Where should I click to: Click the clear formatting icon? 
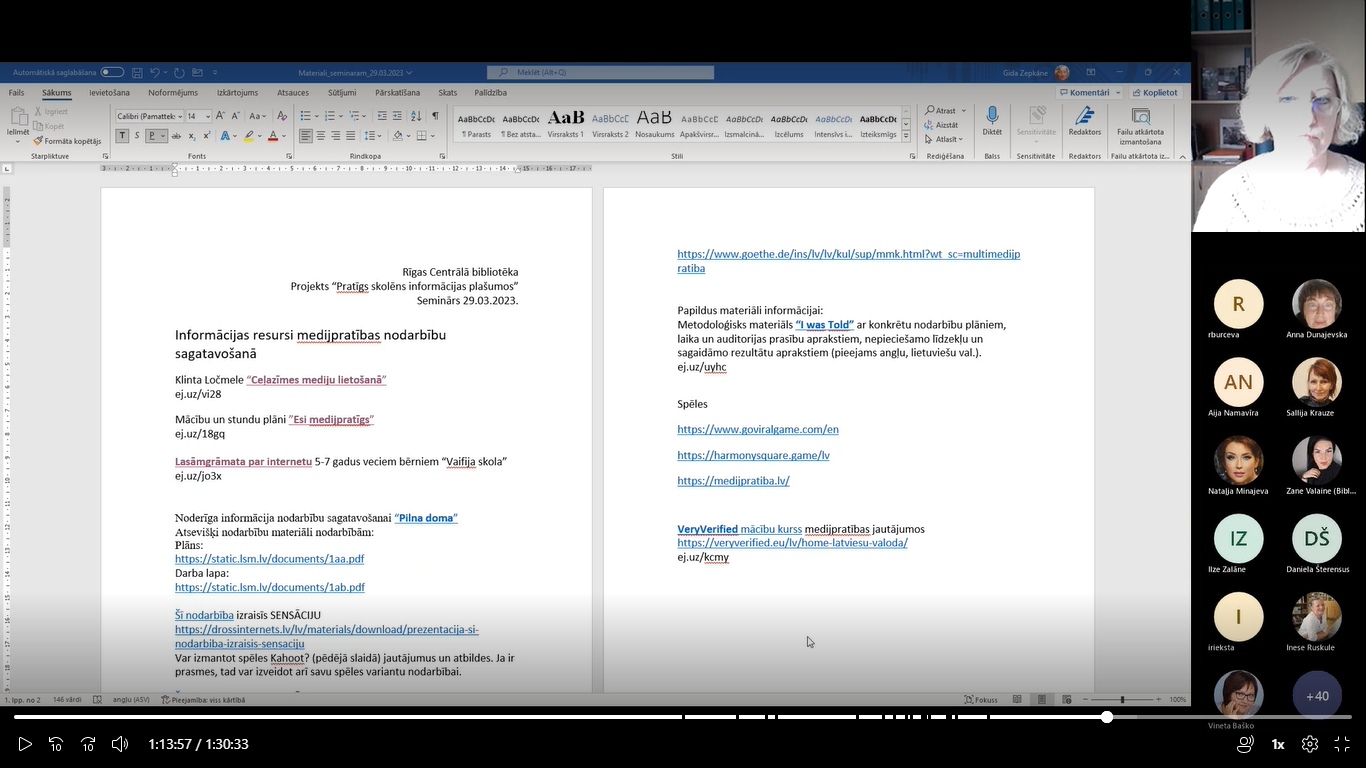[282, 116]
